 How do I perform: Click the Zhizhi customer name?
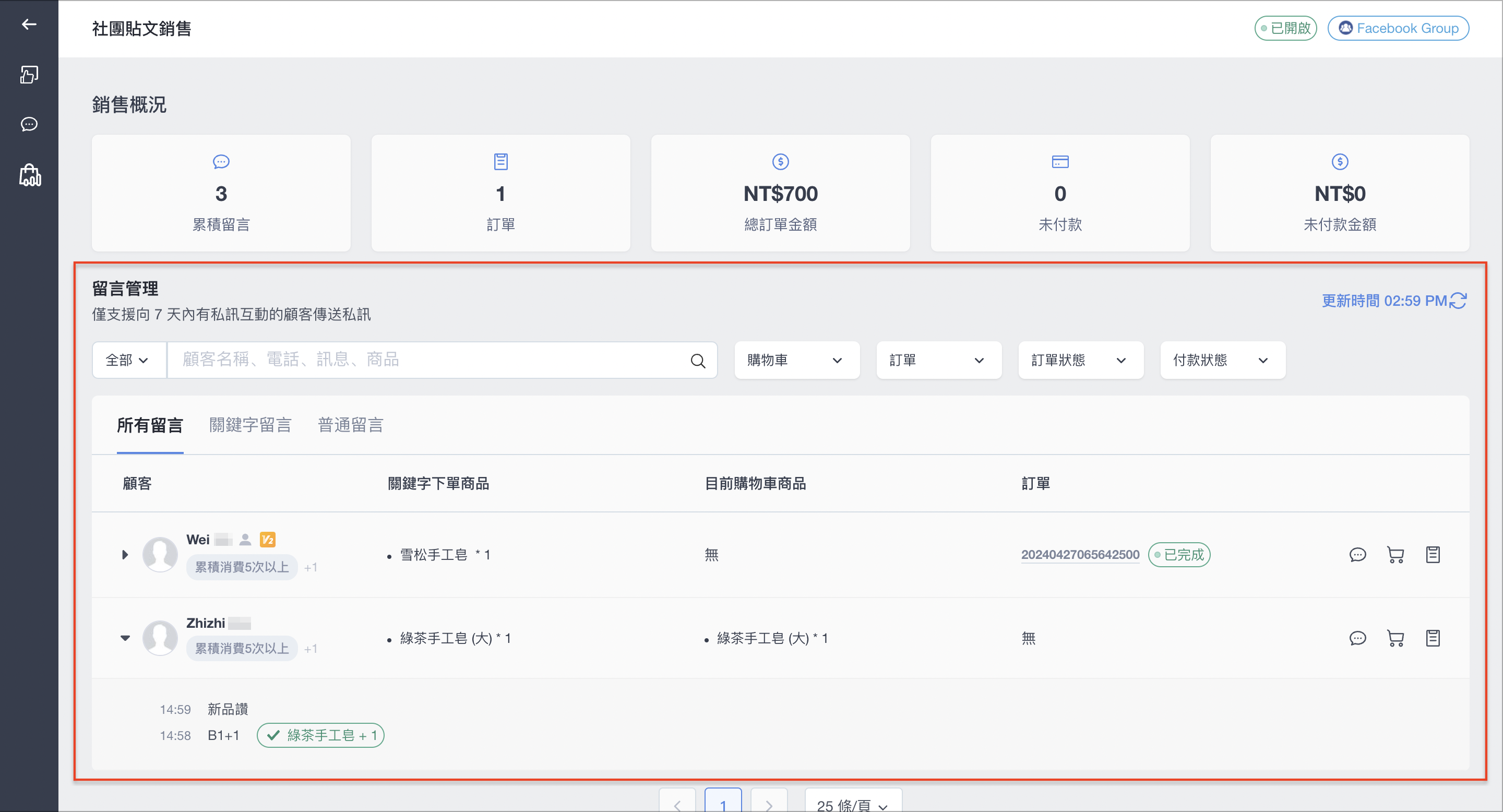pyautogui.click(x=206, y=623)
